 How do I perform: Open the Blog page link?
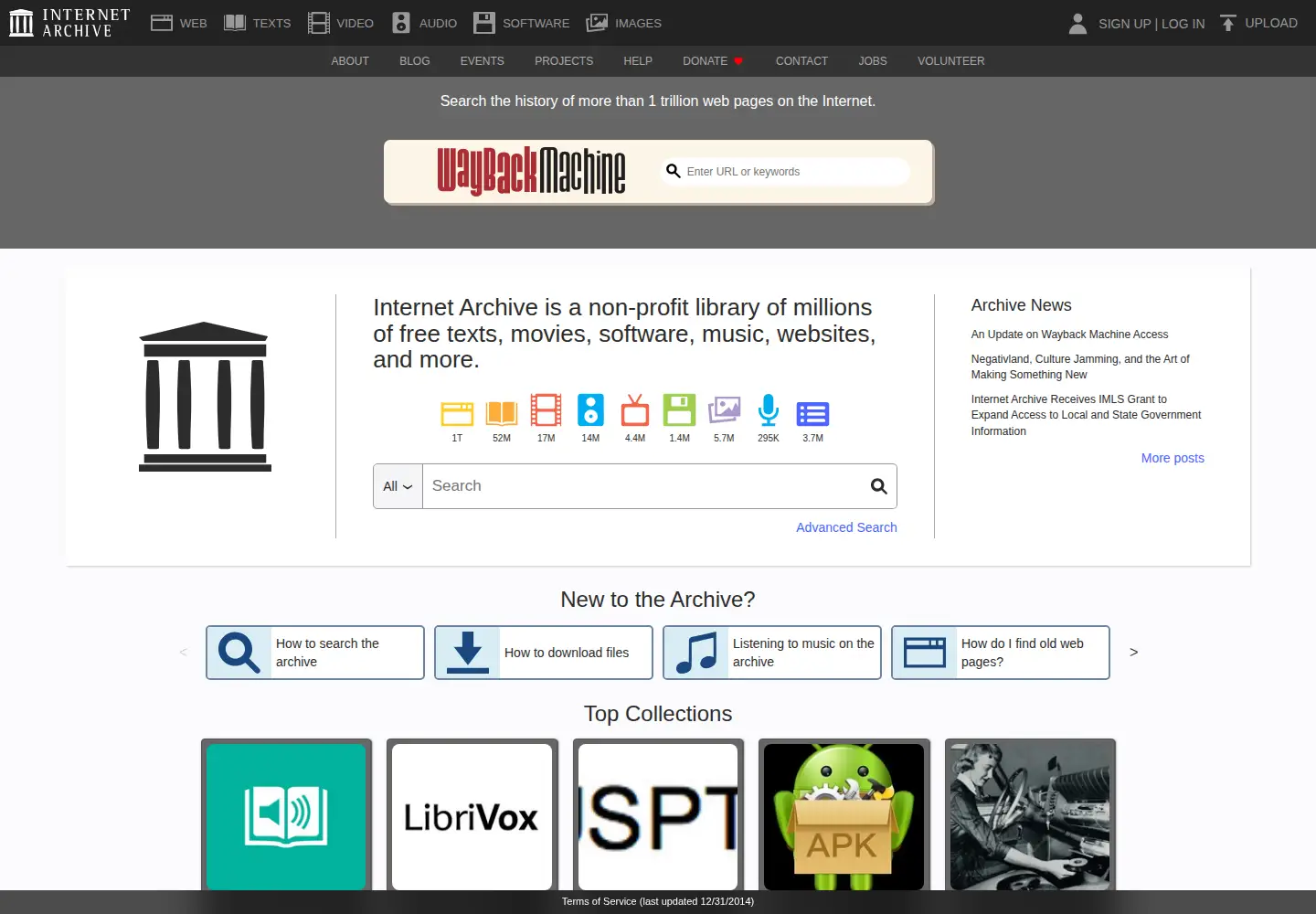tap(414, 61)
